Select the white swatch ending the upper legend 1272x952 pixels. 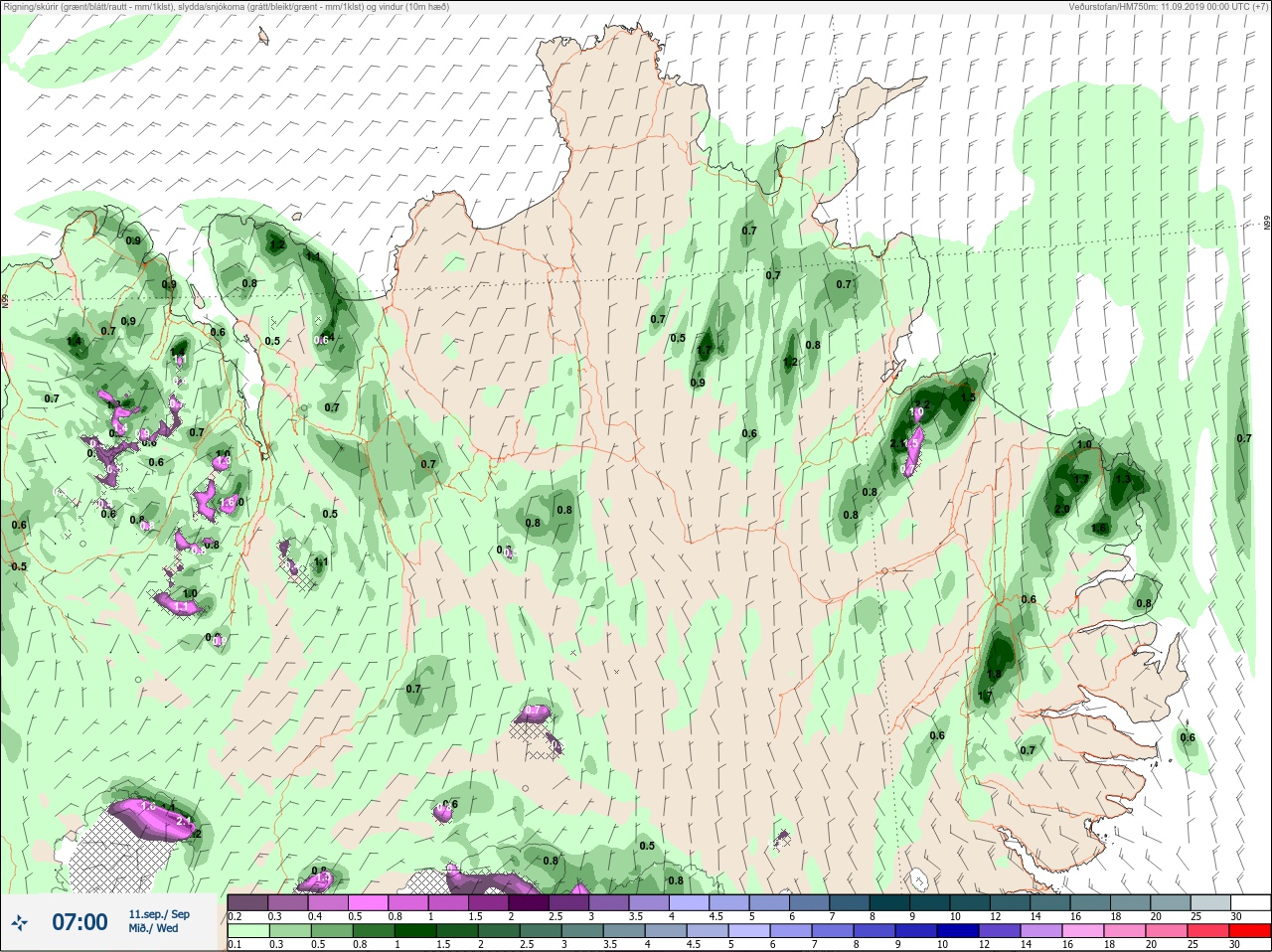(1249, 902)
